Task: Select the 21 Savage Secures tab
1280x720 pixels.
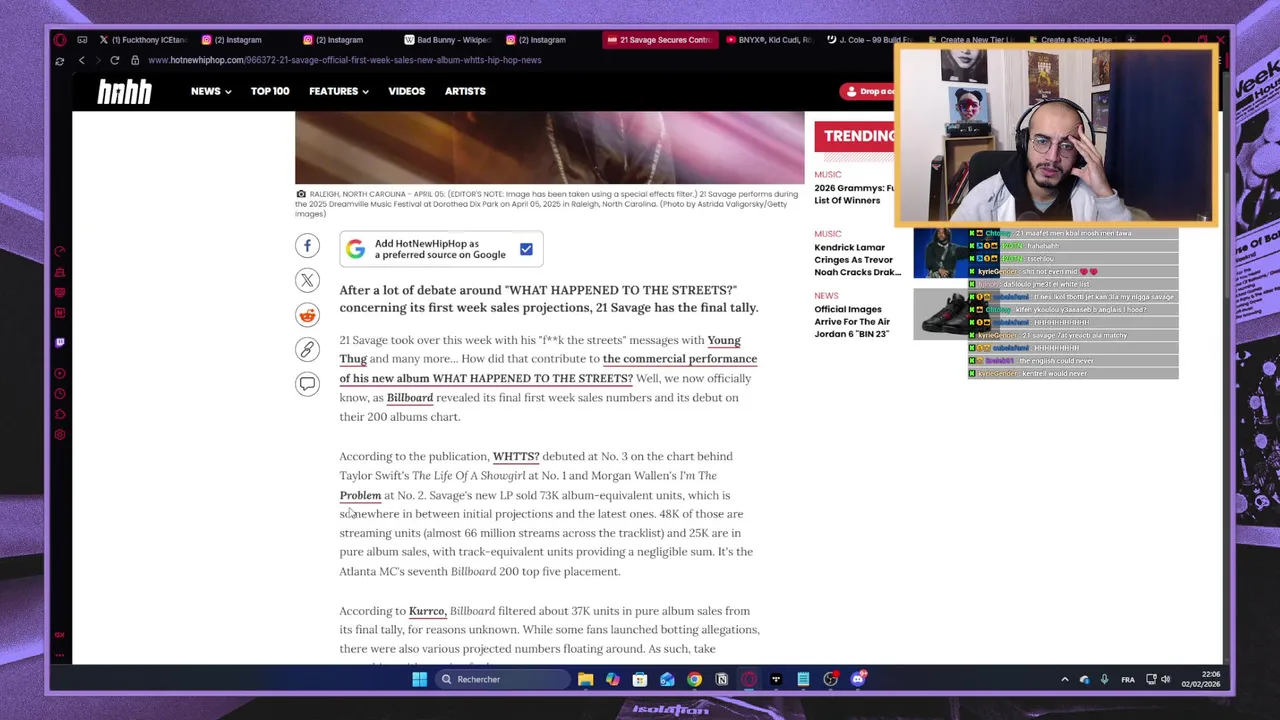Action: (658, 40)
